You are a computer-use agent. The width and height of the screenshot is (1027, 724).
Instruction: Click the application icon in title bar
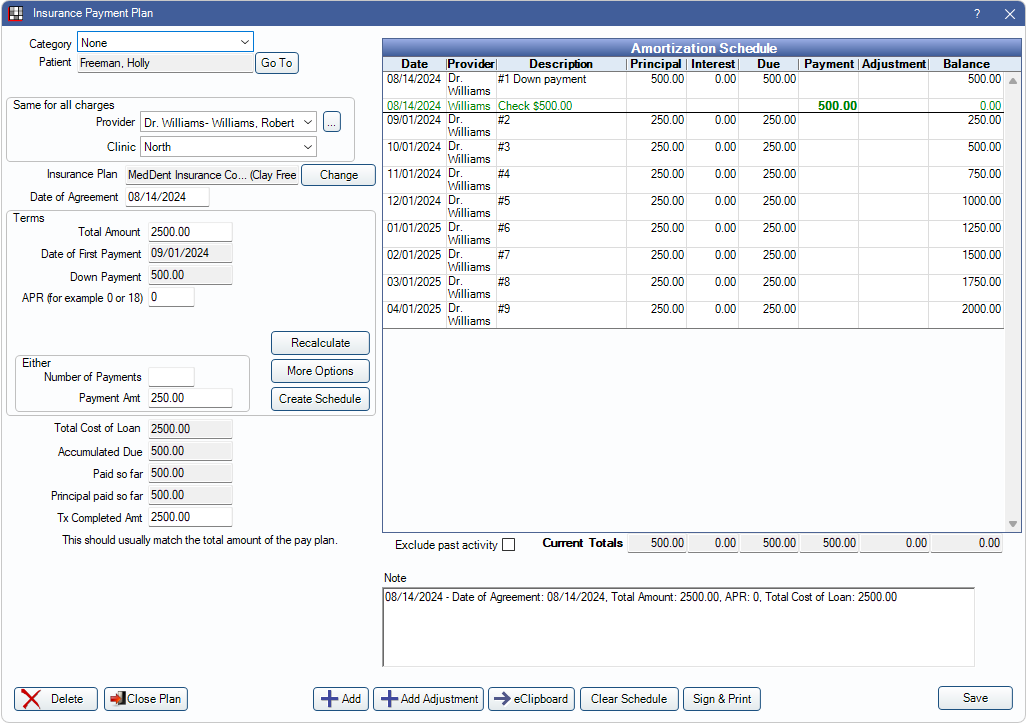pyautogui.click(x=15, y=14)
